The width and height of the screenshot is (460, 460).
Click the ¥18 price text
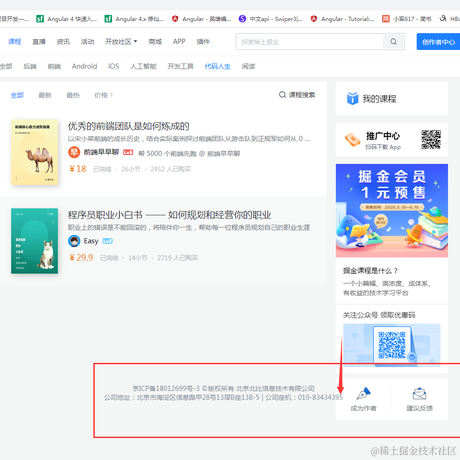pyautogui.click(x=78, y=169)
